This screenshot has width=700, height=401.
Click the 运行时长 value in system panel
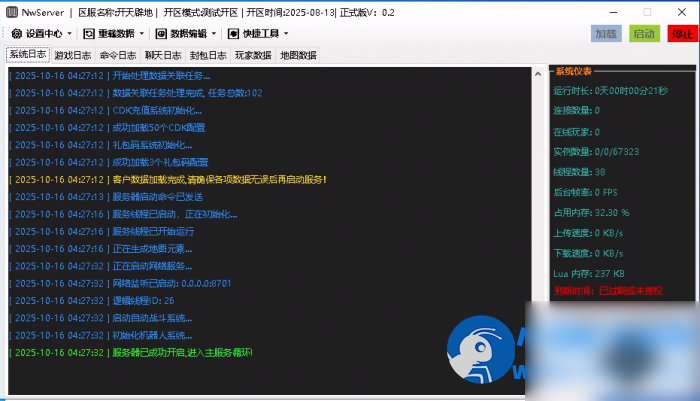coord(631,91)
